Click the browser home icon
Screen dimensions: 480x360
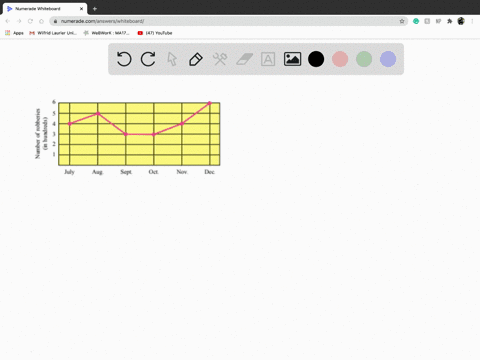click(x=41, y=21)
